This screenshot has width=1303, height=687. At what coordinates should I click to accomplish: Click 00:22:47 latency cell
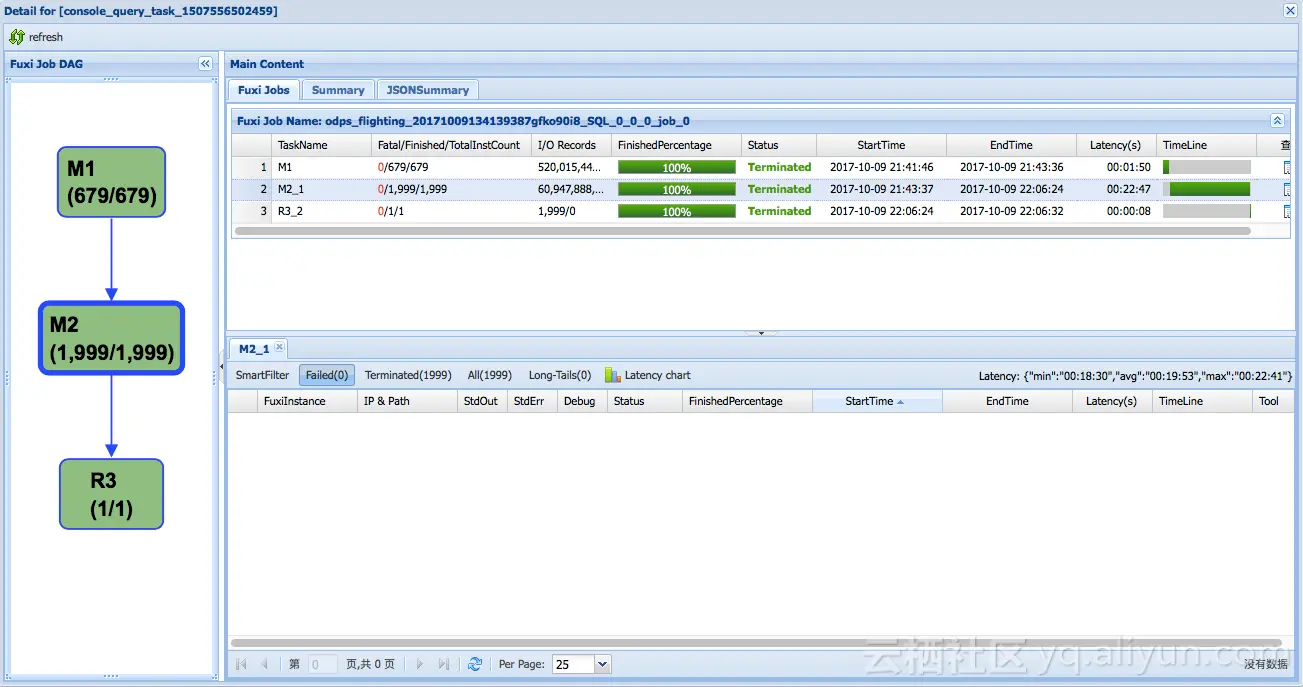click(1128, 190)
